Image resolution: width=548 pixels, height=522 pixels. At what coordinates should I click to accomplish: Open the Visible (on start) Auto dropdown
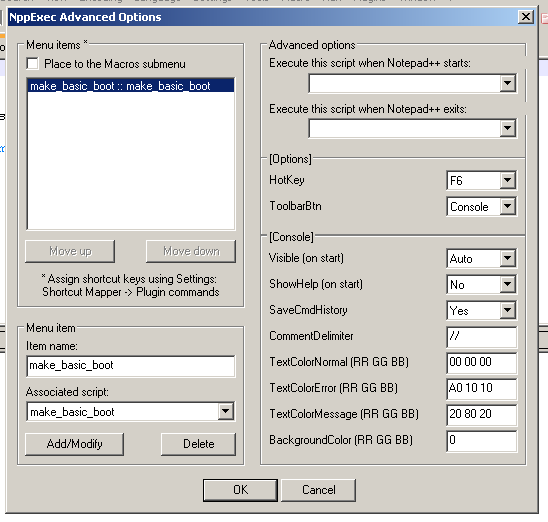coord(507,258)
